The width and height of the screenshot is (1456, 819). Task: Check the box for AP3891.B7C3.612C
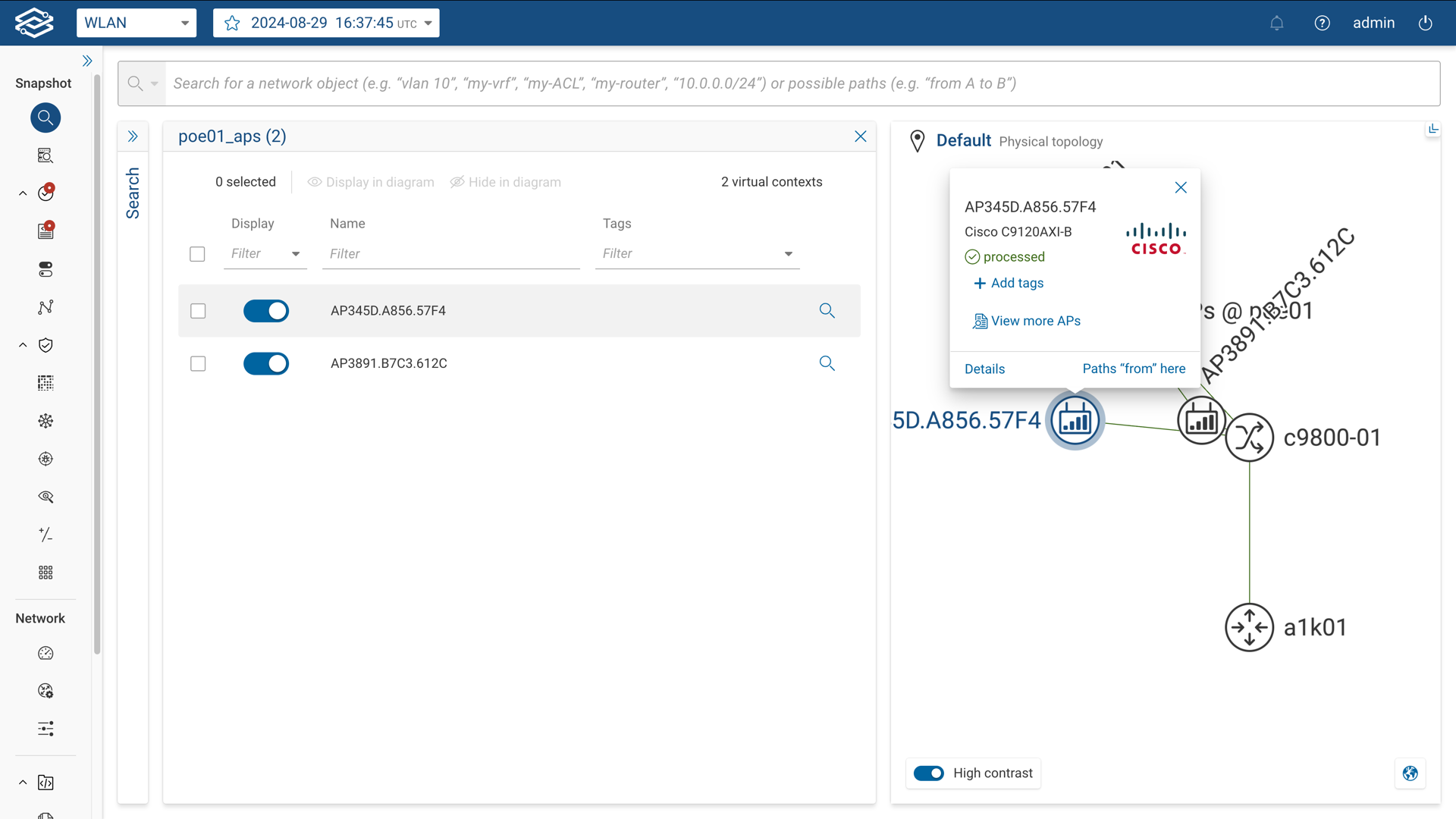click(198, 364)
